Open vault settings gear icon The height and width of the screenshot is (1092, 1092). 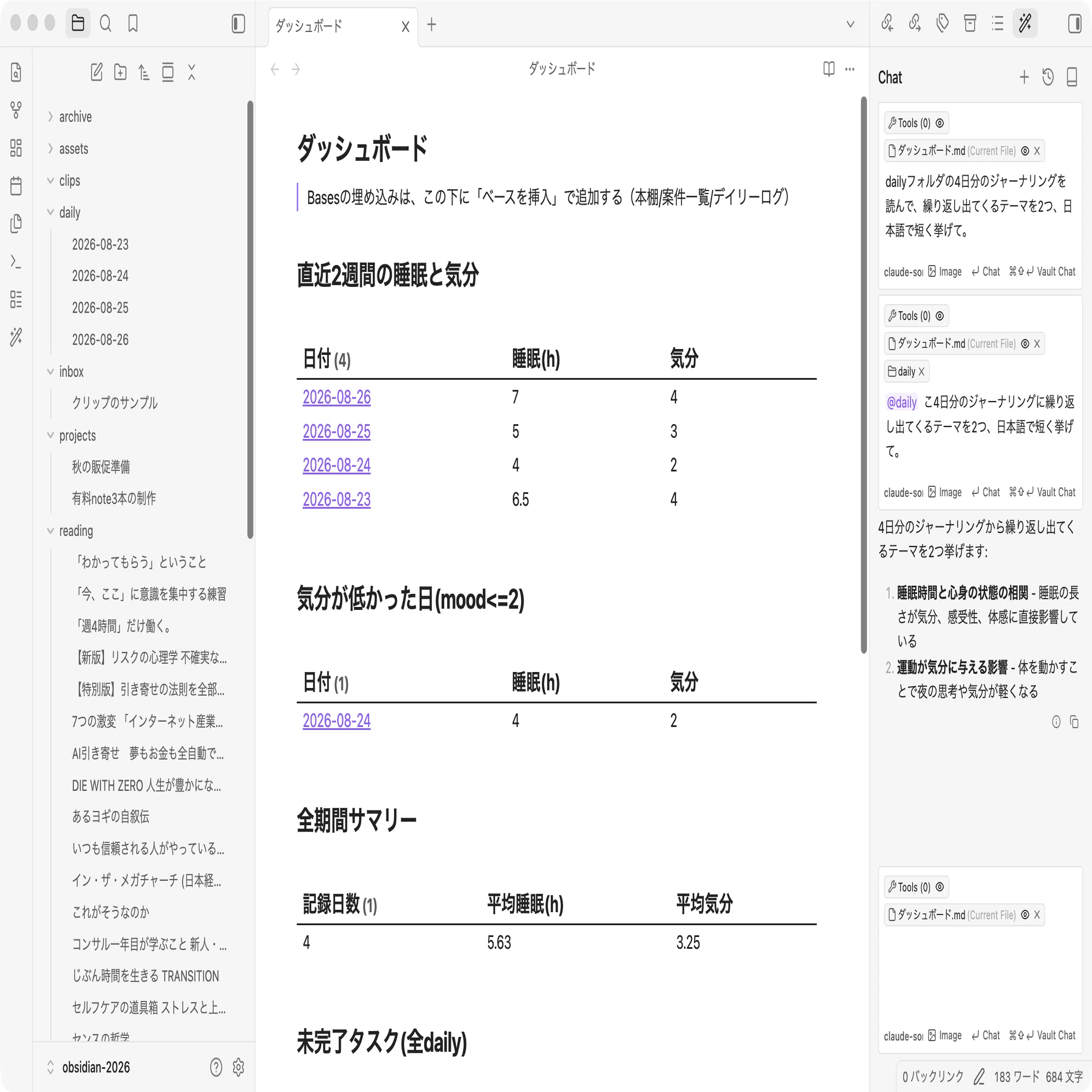pos(238,1067)
